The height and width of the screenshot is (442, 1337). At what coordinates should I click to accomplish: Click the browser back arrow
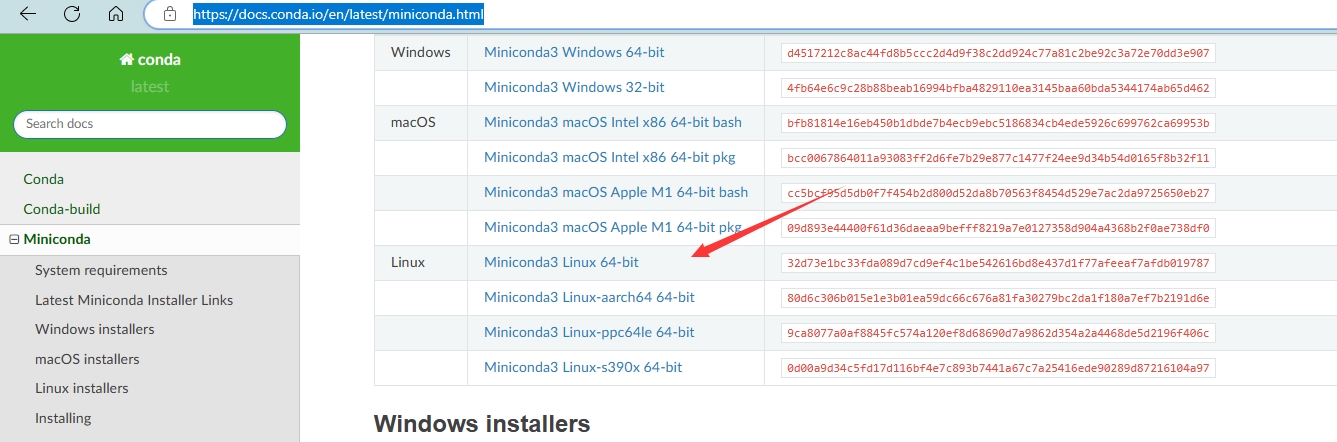coord(28,14)
